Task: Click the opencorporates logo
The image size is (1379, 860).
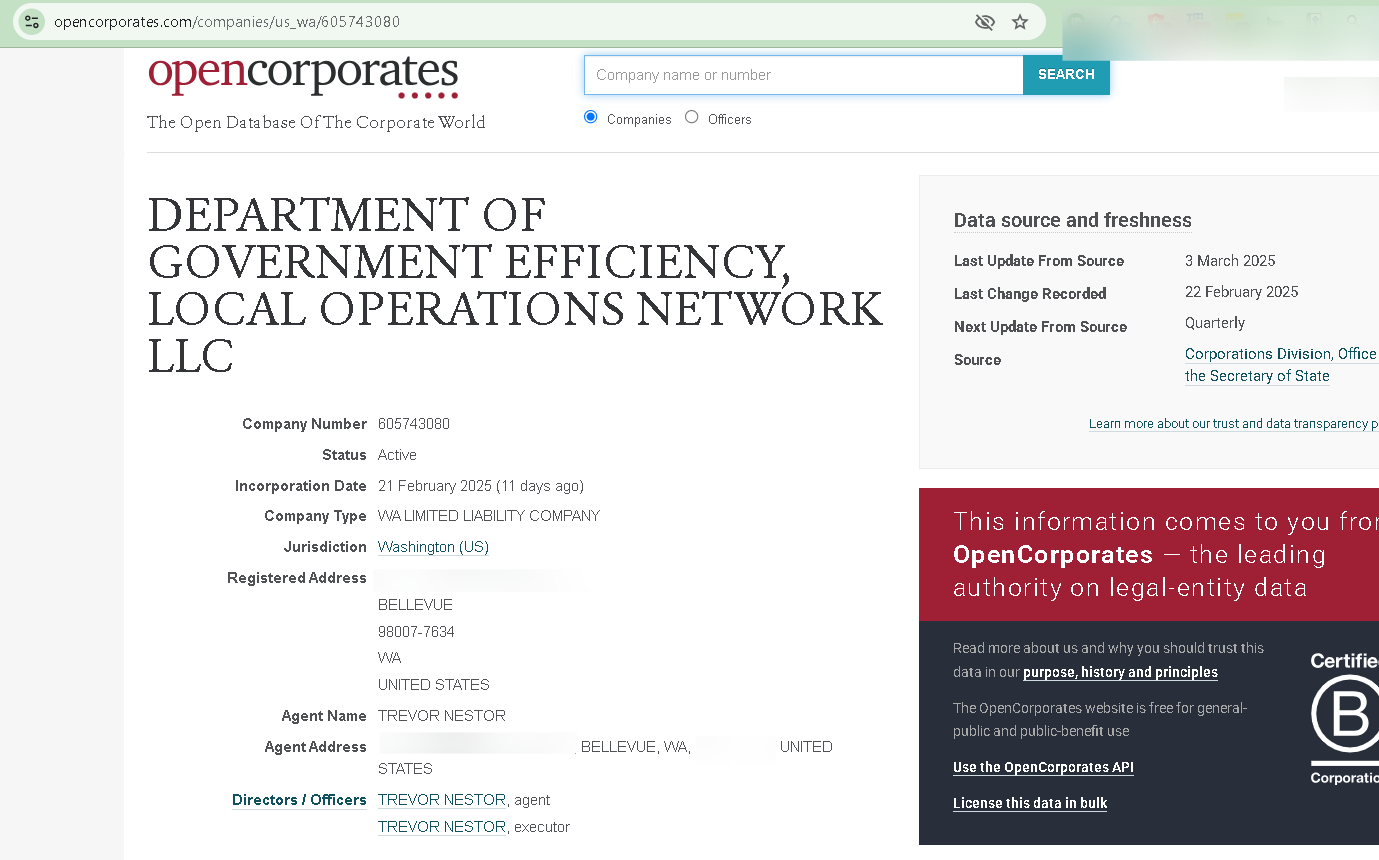Action: 303,75
